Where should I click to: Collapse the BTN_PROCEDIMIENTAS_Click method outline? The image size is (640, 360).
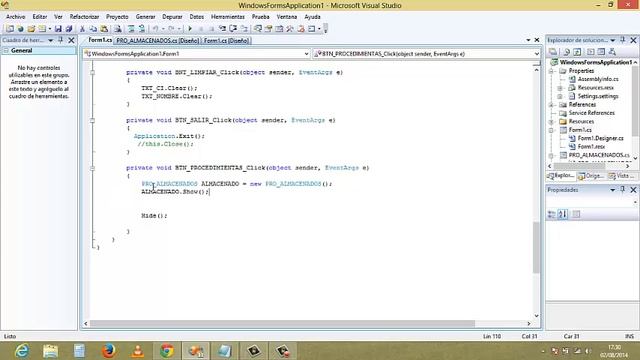(x=93, y=168)
